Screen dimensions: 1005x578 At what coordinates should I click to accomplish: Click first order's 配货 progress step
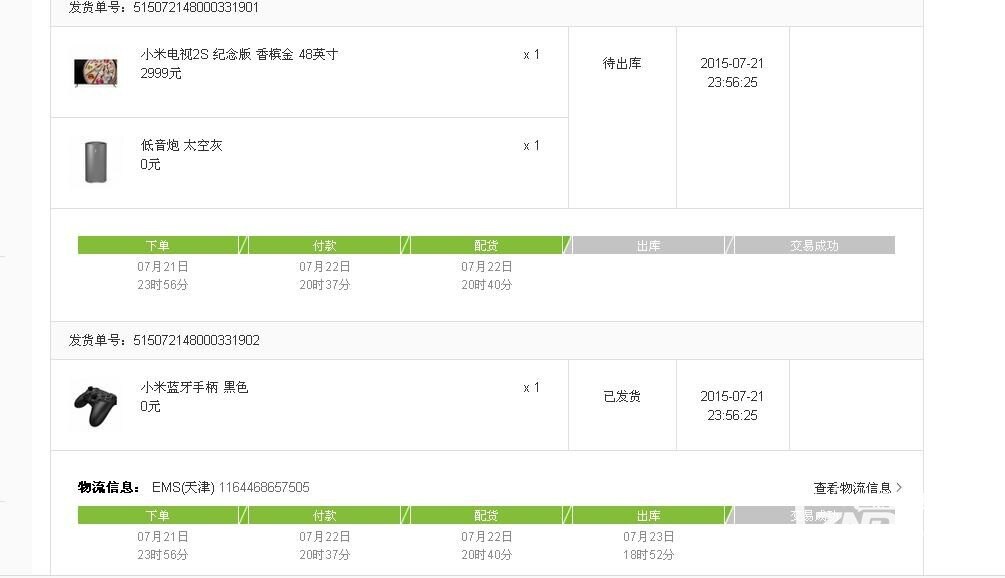[486, 245]
